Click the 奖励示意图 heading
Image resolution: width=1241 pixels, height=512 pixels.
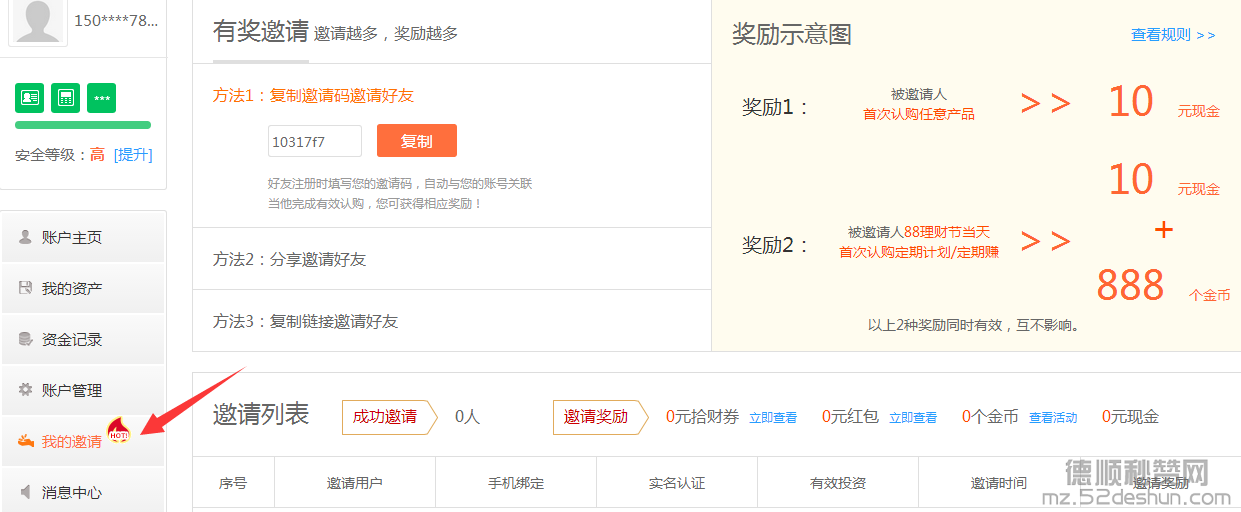[792, 34]
